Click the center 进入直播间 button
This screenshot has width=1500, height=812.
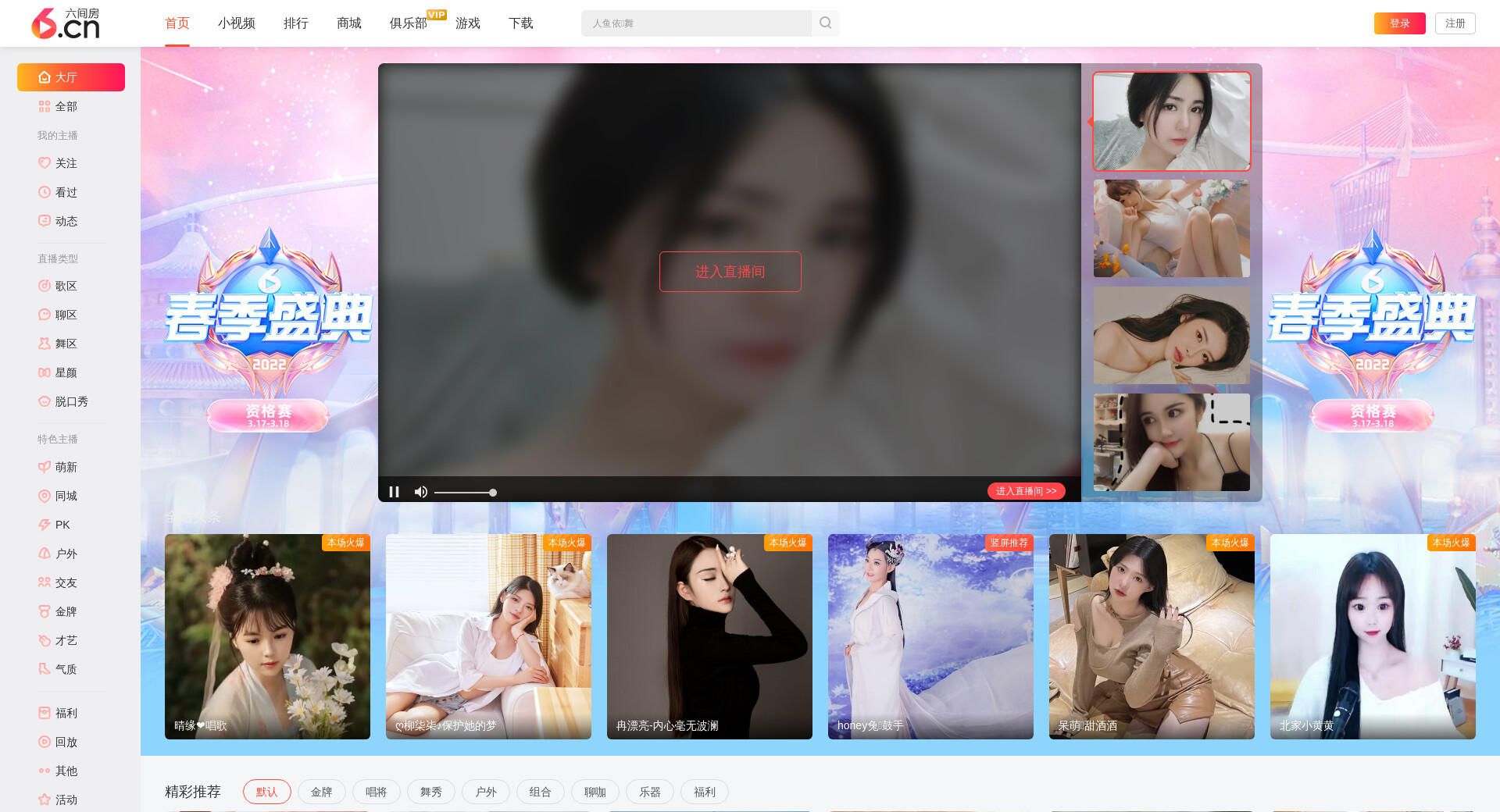(x=730, y=272)
